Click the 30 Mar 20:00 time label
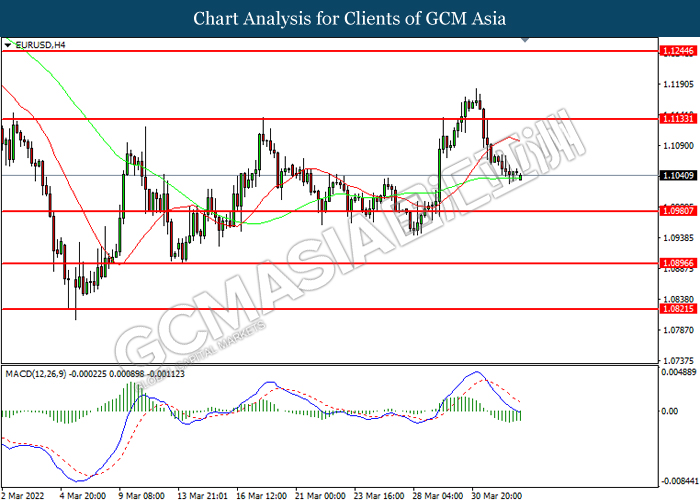The image size is (700, 500). point(497,496)
